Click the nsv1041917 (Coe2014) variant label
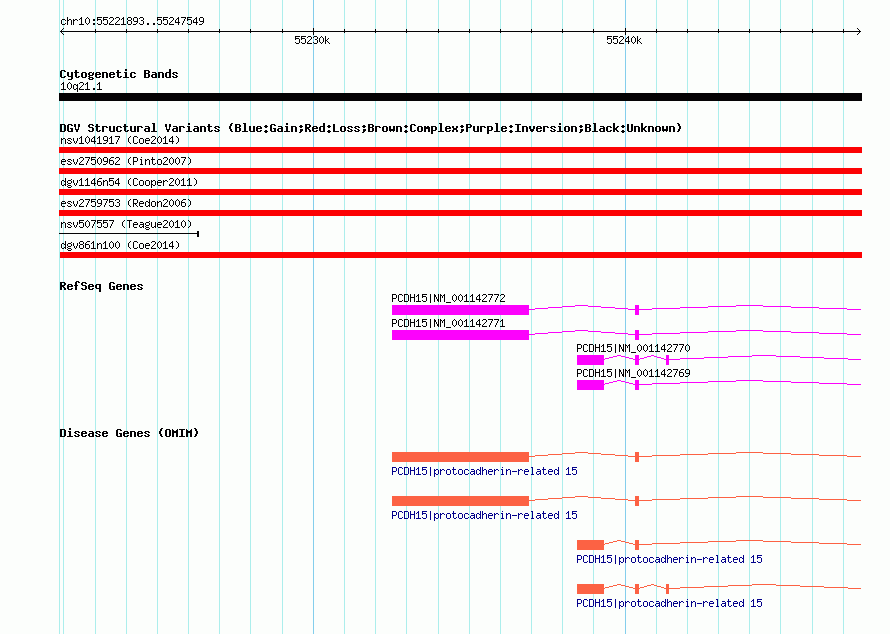Screen dimensions: 890x634 (120, 140)
